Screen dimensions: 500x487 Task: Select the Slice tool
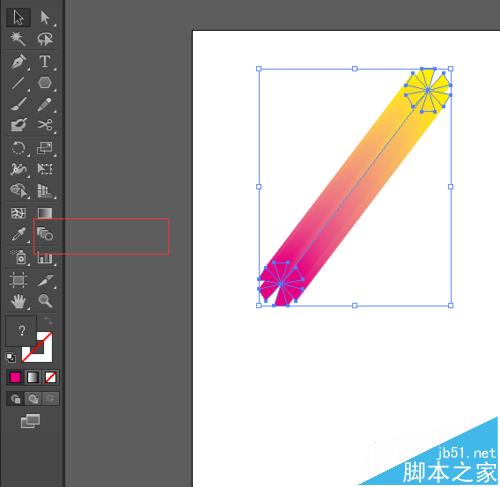(x=45, y=280)
